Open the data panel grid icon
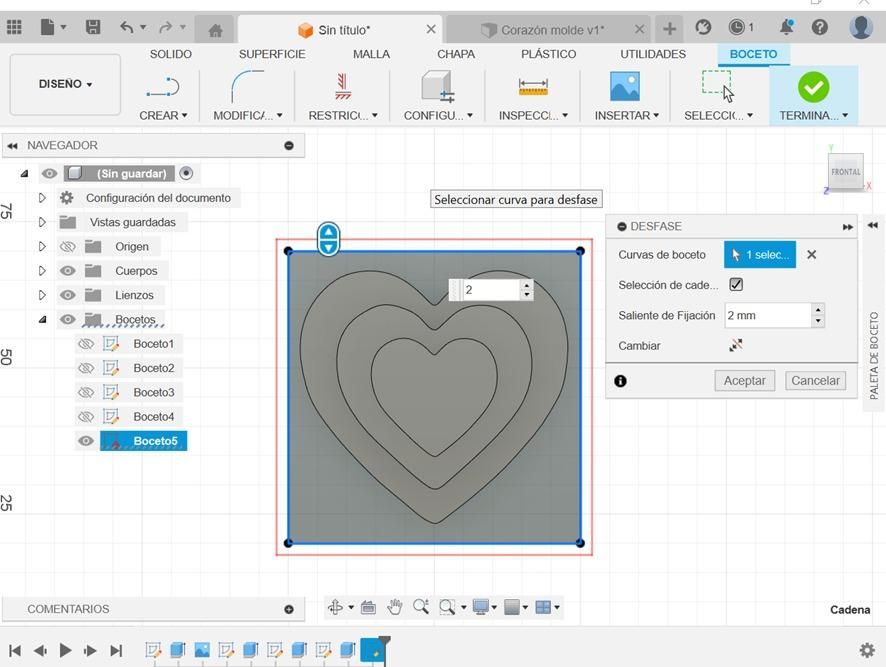Viewport: 886px width, 667px height. [x=14, y=27]
